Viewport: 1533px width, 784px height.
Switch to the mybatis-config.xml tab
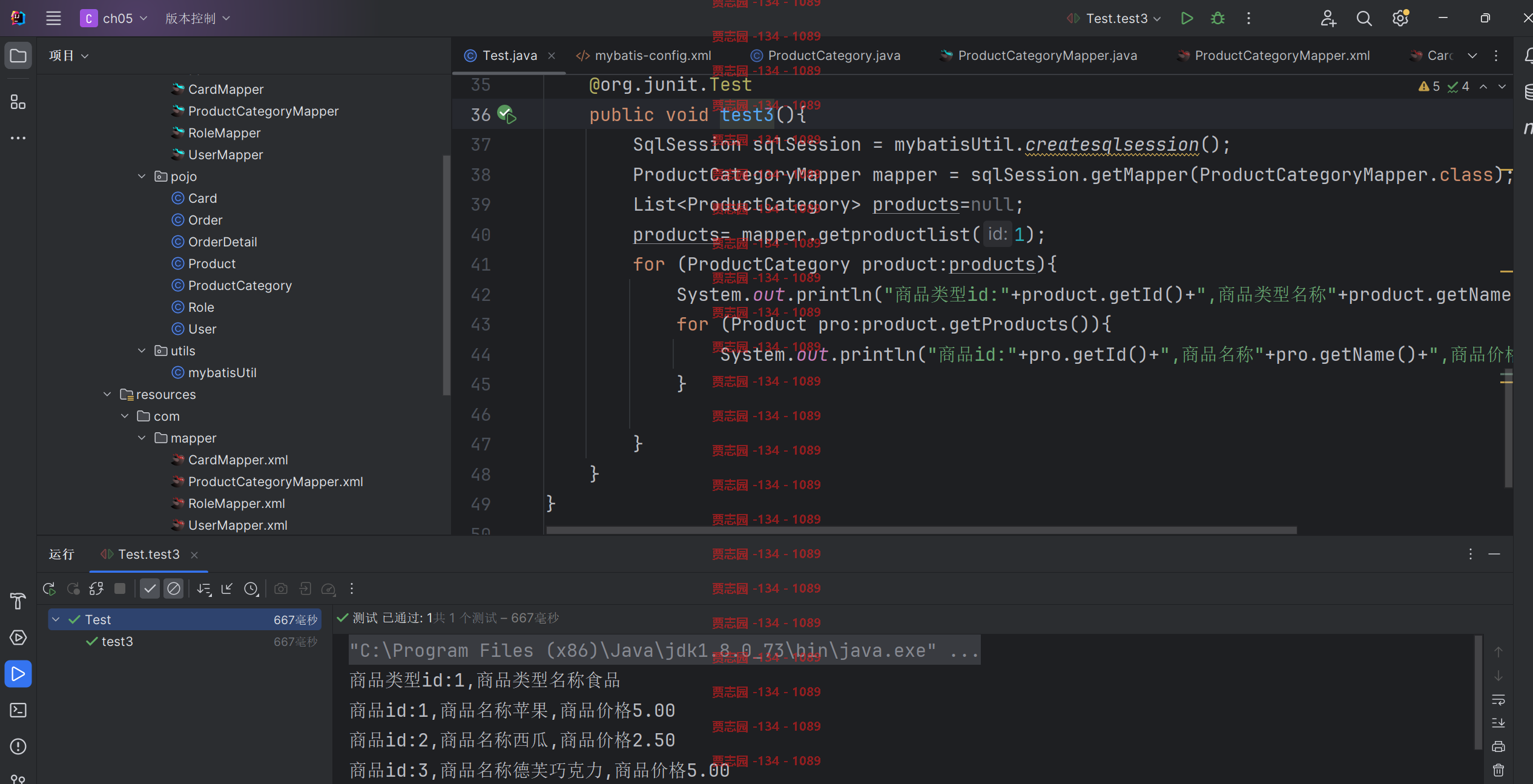point(644,56)
